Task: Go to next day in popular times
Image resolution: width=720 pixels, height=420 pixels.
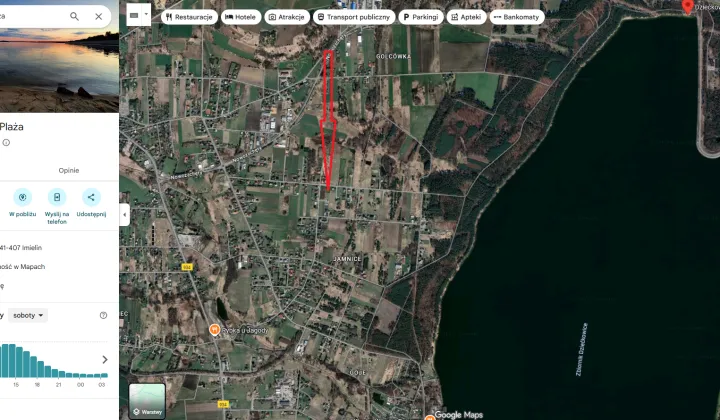Action: coord(105,359)
